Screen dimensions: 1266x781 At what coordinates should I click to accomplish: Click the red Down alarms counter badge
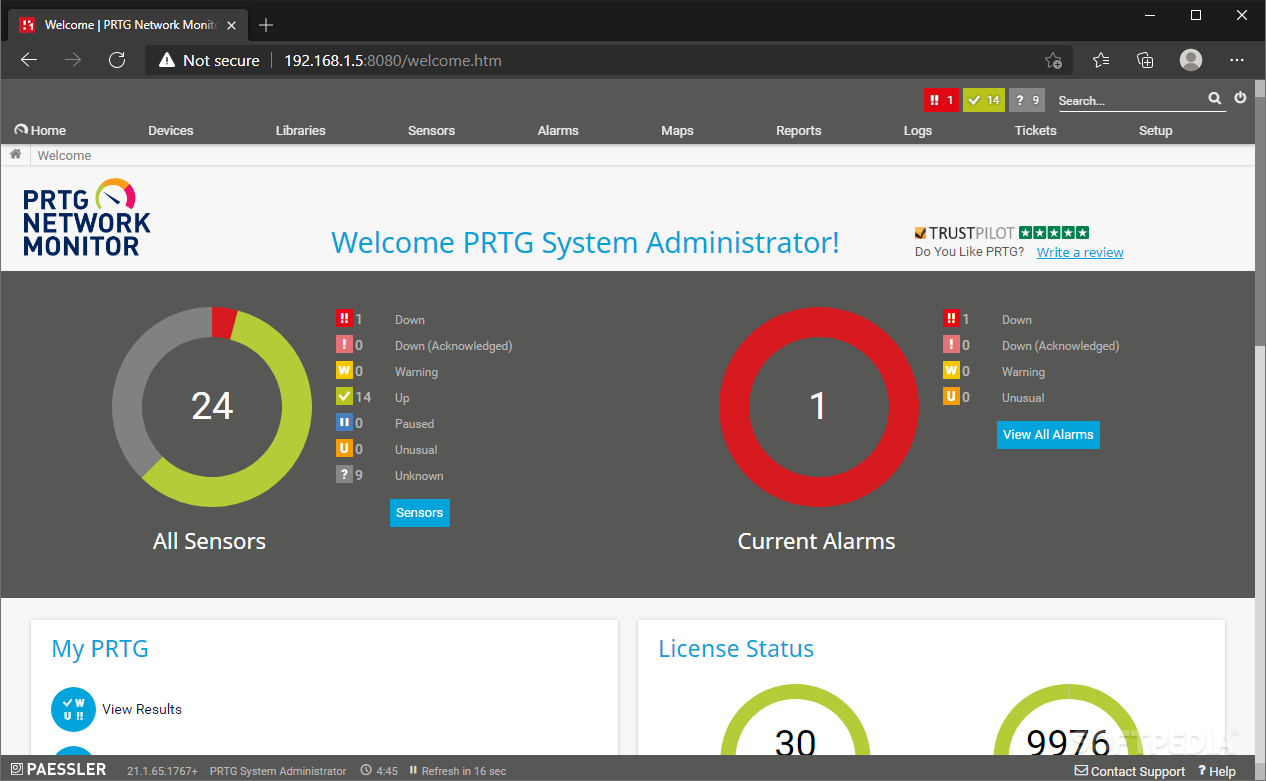941,100
